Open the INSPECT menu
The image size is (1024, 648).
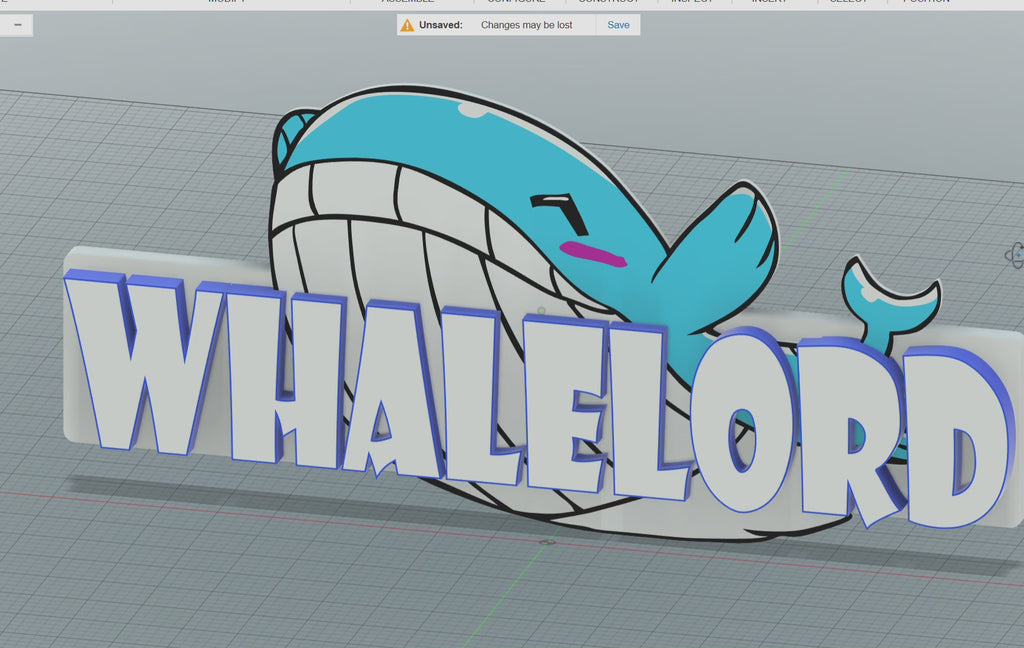(690, 3)
